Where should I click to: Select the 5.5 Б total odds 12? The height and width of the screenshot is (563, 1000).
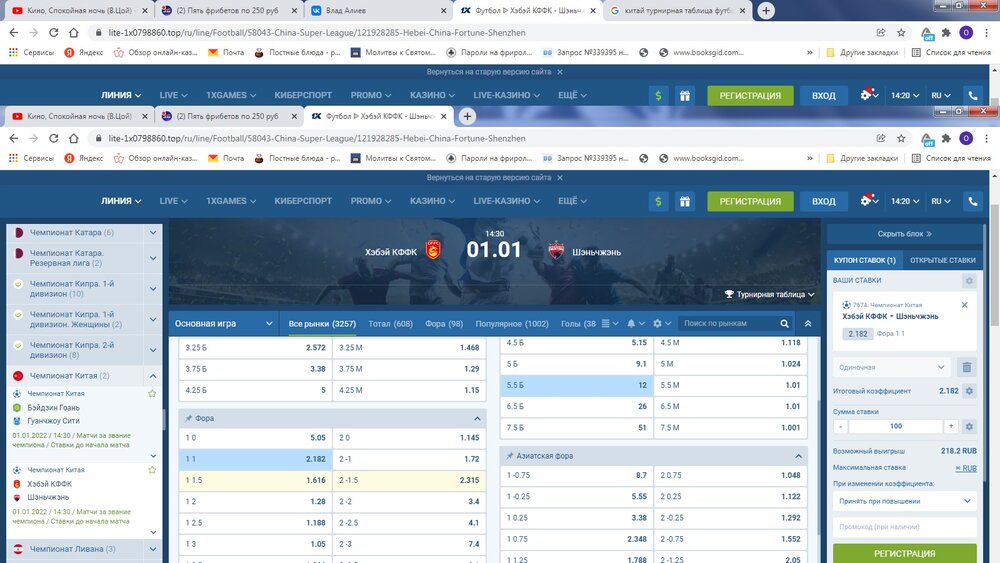[577, 385]
